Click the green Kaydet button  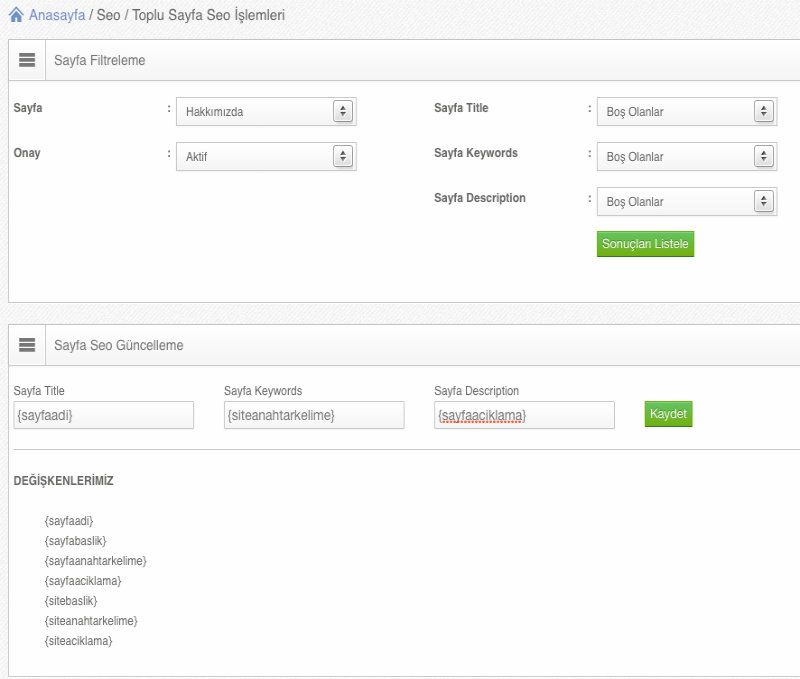(668, 414)
